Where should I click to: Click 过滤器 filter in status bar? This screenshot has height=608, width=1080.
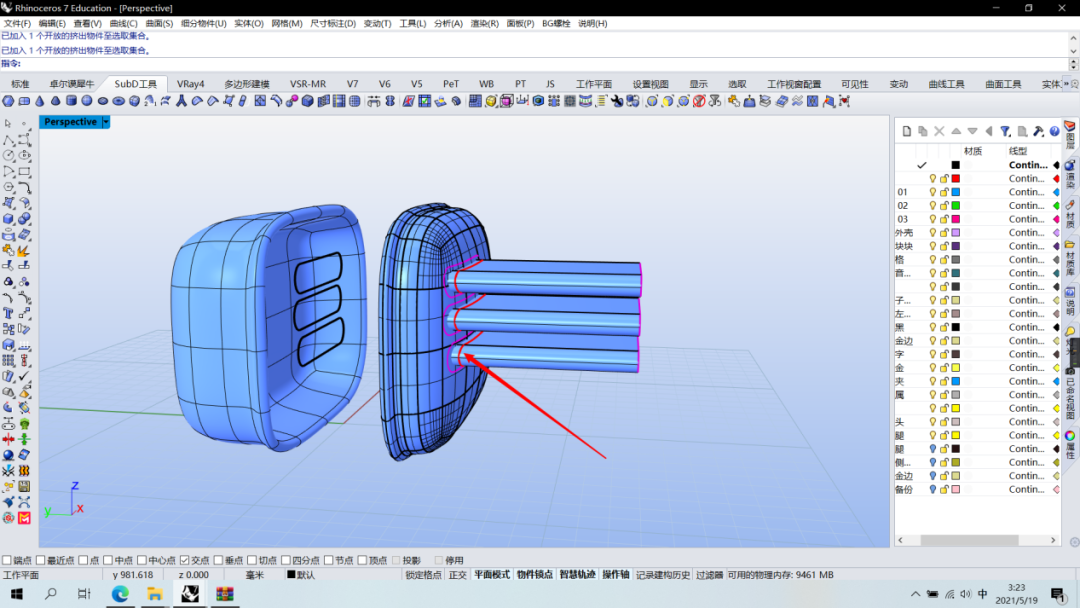pyautogui.click(x=709, y=575)
